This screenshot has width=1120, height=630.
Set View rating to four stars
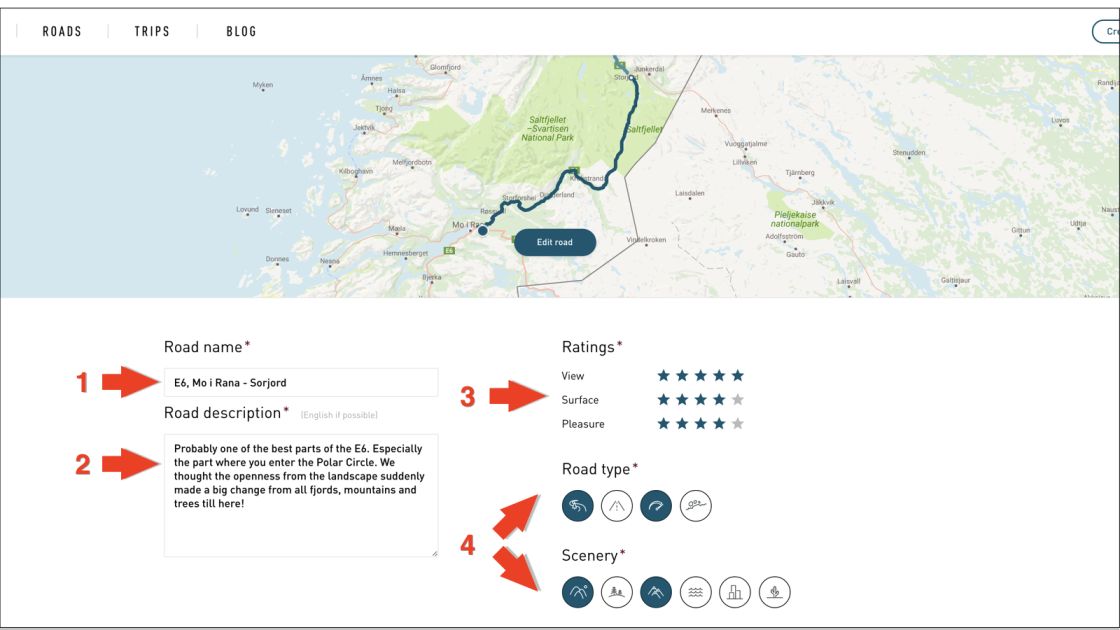pyautogui.click(x=719, y=375)
